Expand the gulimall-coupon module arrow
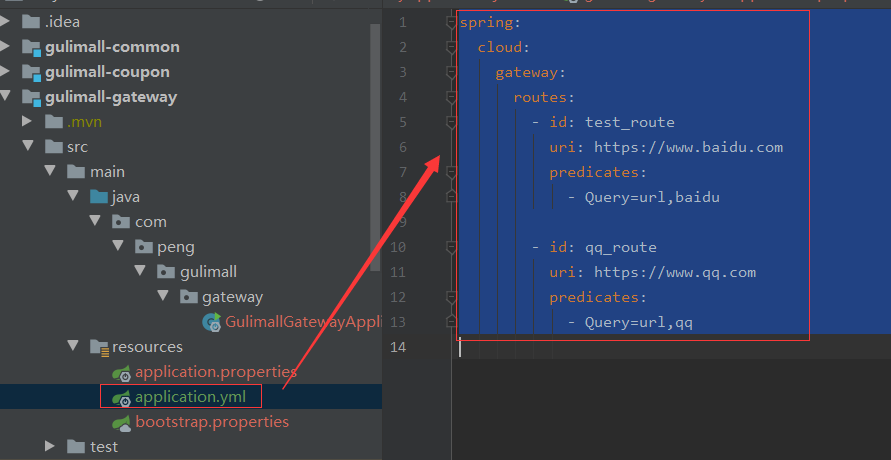 pyautogui.click(x=5, y=72)
